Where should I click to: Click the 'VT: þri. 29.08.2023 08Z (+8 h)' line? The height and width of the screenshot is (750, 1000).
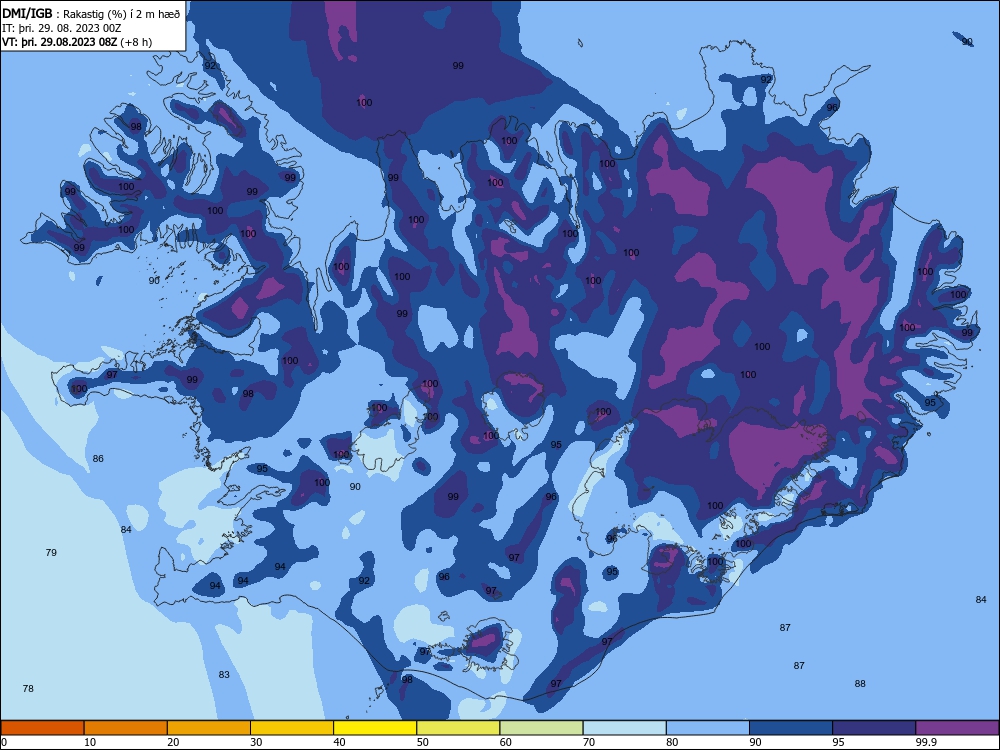(77, 42)
